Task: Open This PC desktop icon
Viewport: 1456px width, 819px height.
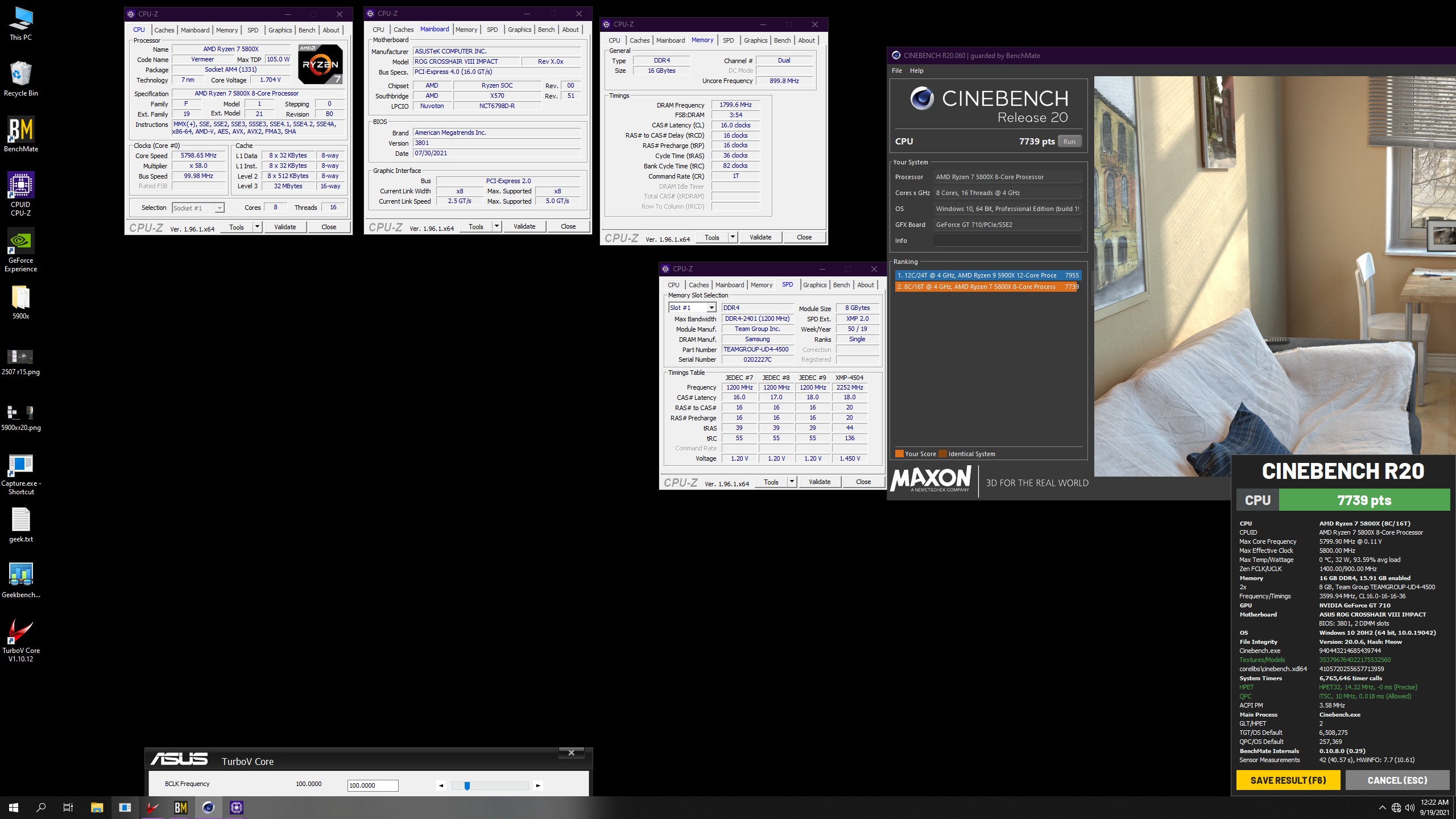Action: tap(21, 24)
